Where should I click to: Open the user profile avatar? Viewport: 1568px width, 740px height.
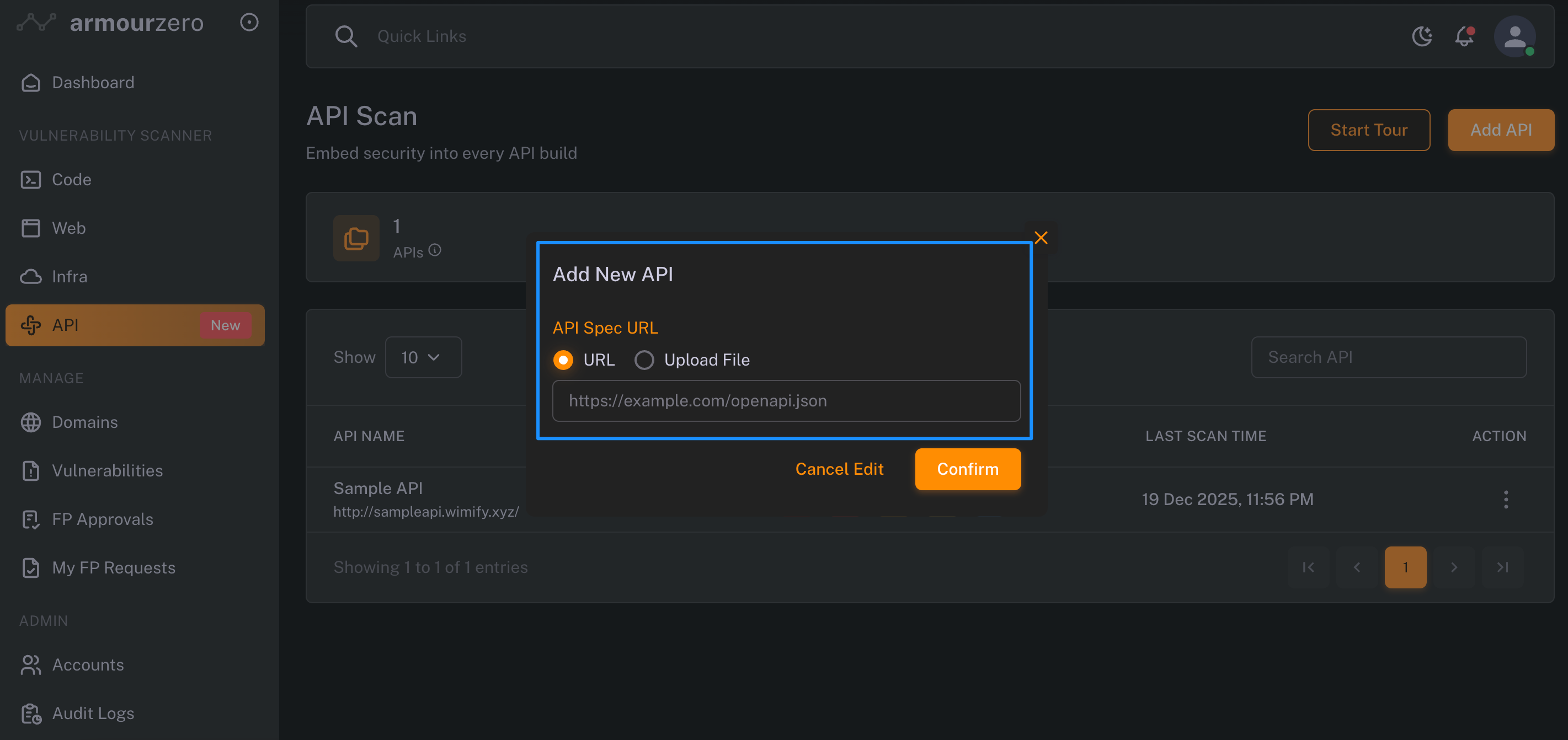coord(1514,36)
